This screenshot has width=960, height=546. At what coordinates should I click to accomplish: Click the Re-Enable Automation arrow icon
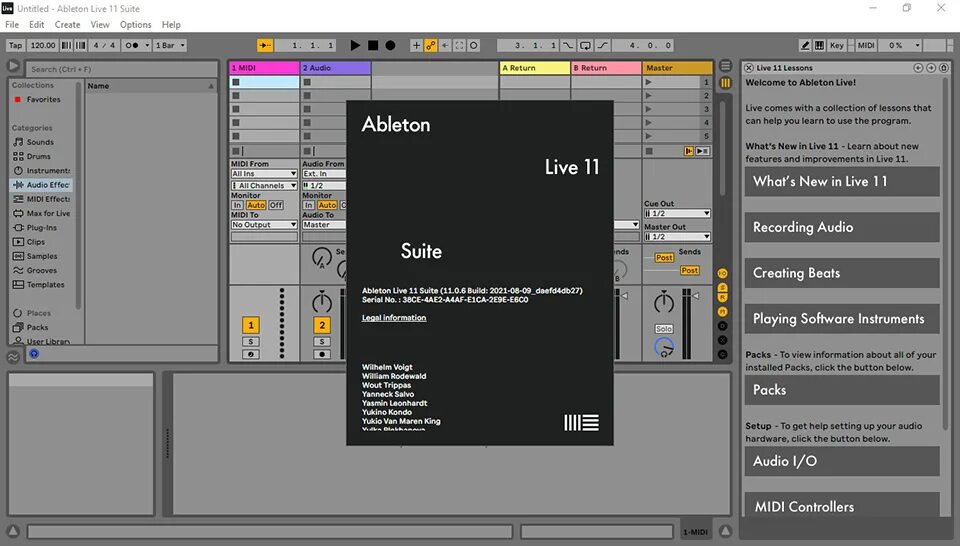click(x=445, y=45)
